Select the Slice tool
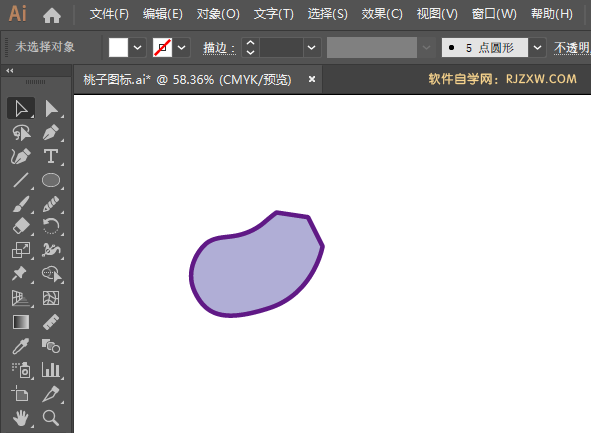591x433 pixels. point(51,394)
